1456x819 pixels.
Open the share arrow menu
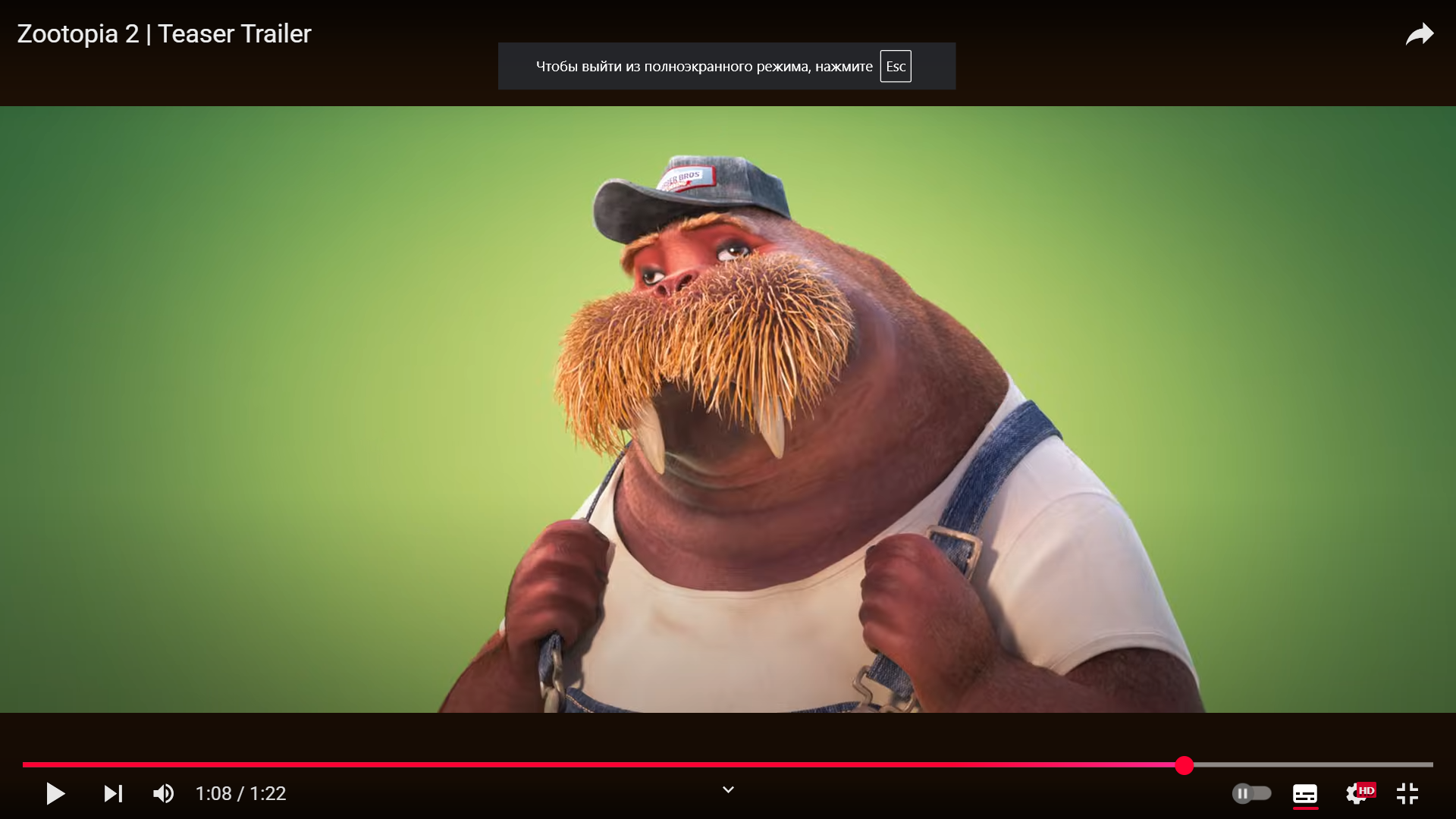click(x=1419, y=34)
